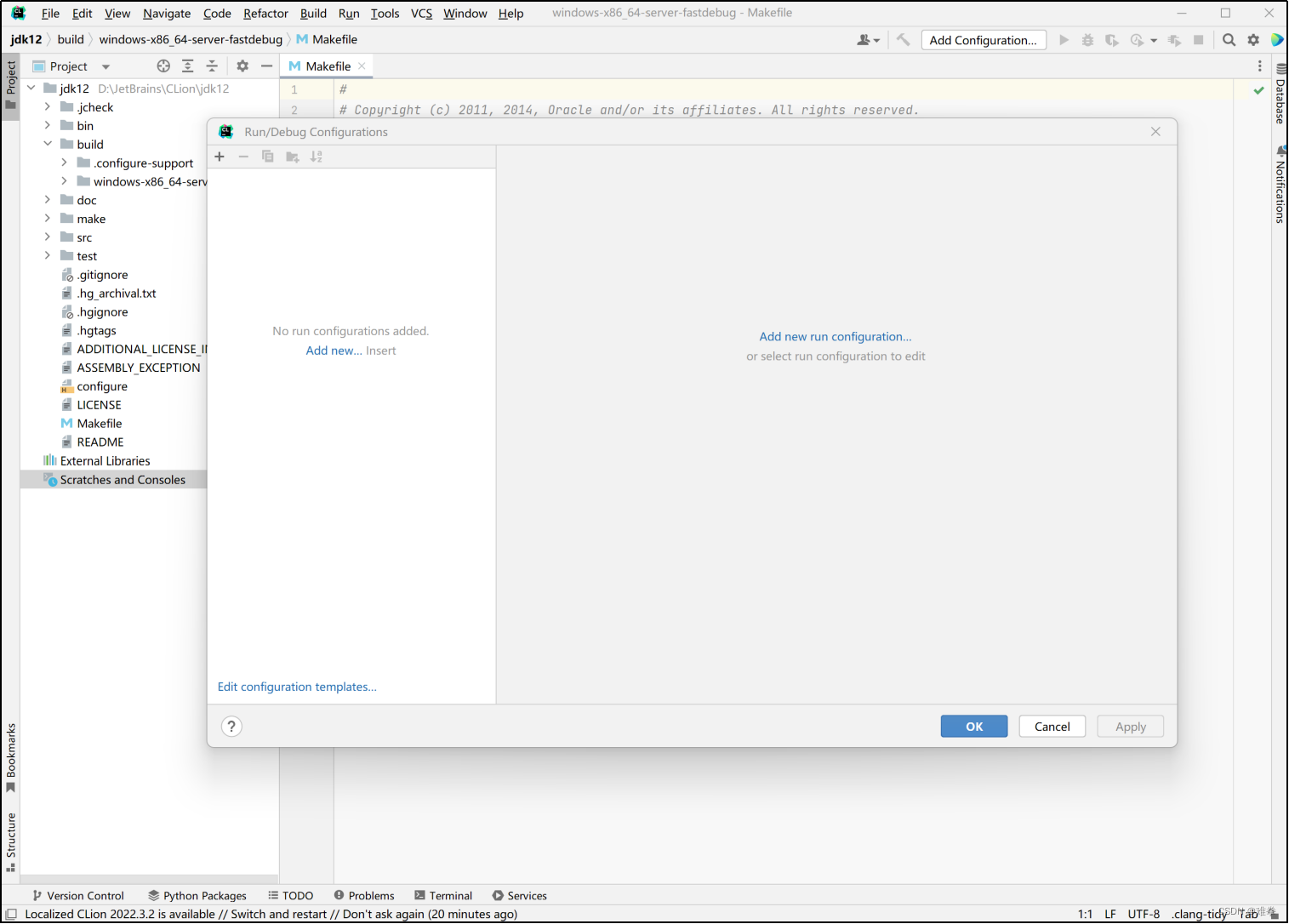Open IDE settings gear in top toolbar
The height and width of the screenshot is (924, 1289).
click(x=1253, y=40)
